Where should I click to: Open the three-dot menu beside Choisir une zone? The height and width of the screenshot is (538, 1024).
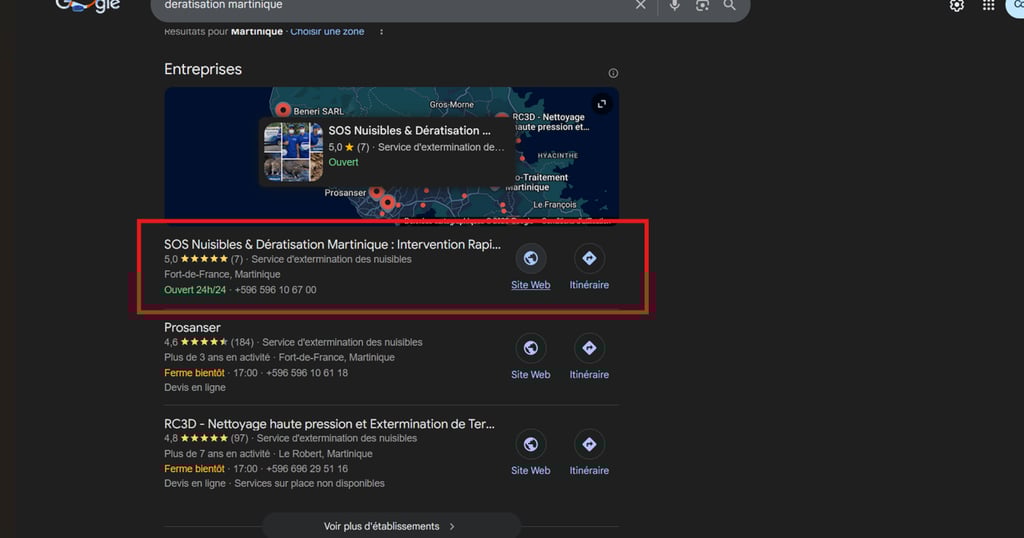381,31
